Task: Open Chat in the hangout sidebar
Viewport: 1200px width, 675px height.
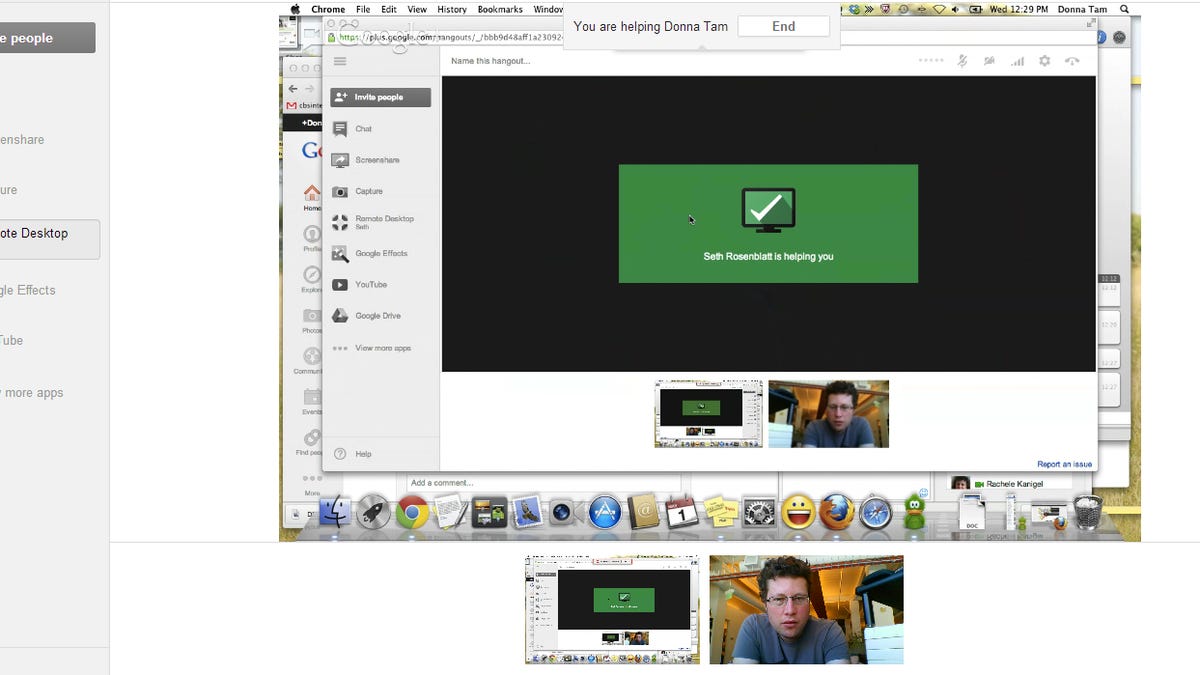Action: [362, 129]
